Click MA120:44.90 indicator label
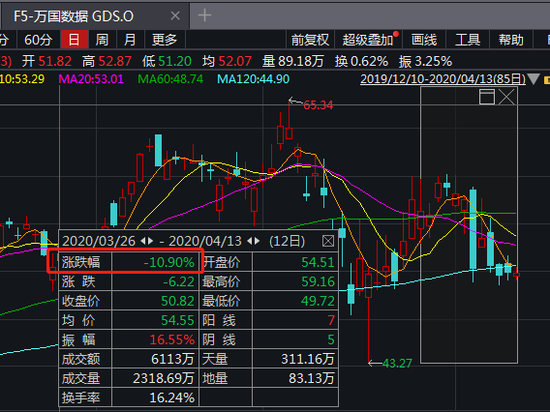Screen dimensions: 550x412 pos(253,79)
